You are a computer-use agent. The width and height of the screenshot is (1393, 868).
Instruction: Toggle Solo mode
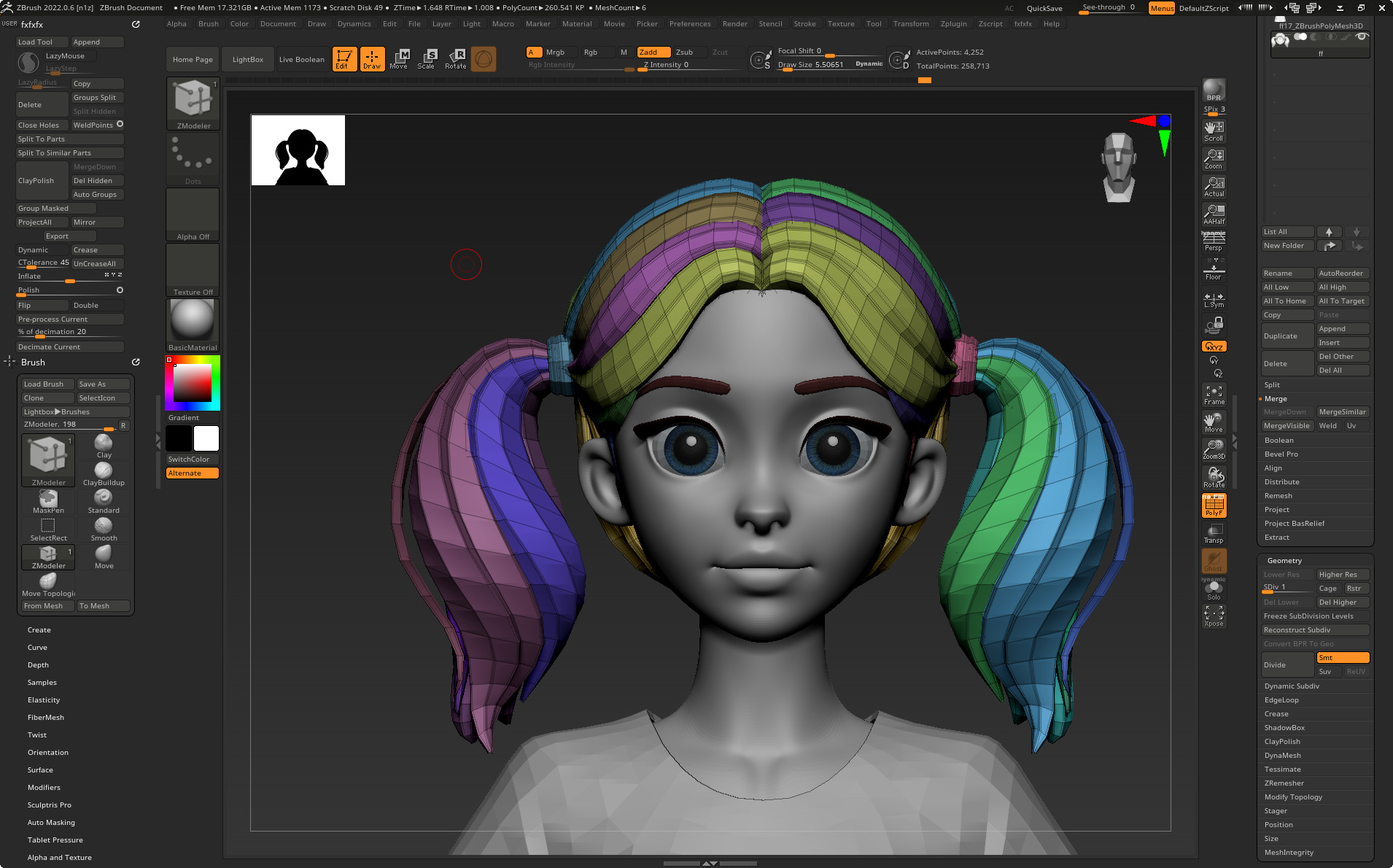[1214, 590]
